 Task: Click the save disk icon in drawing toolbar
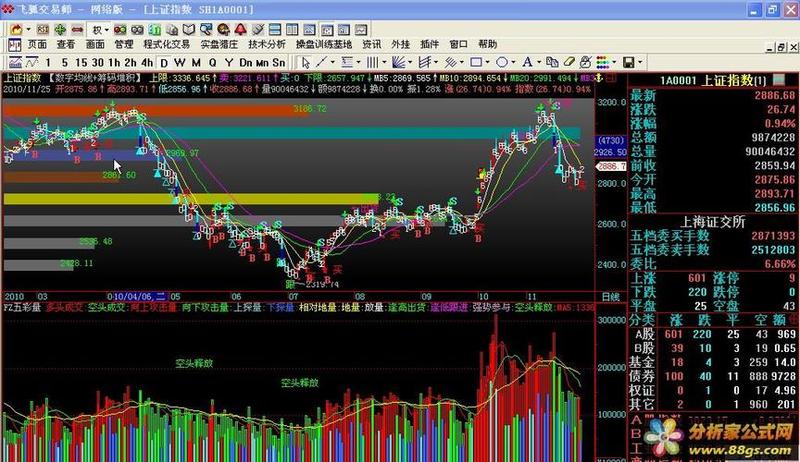[x=629, y=63]
